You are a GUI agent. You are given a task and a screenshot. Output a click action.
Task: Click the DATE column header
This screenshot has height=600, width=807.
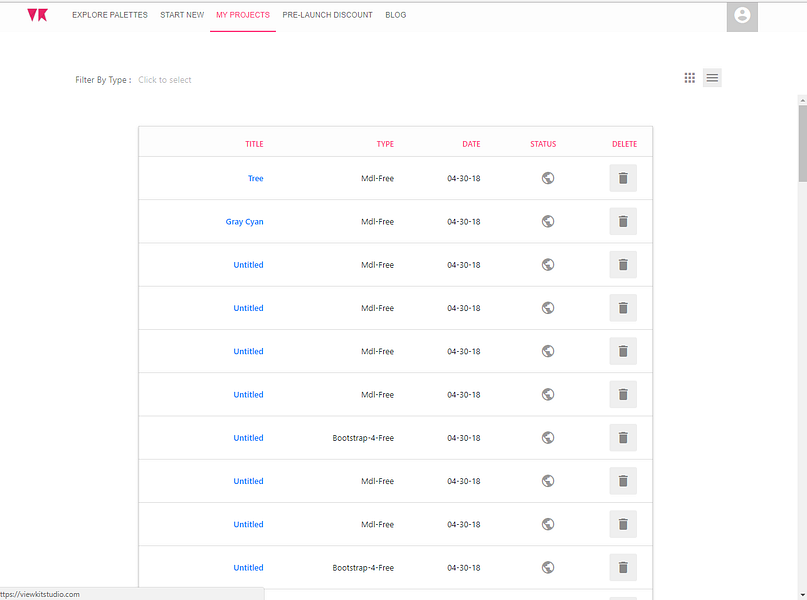[471, 144]
